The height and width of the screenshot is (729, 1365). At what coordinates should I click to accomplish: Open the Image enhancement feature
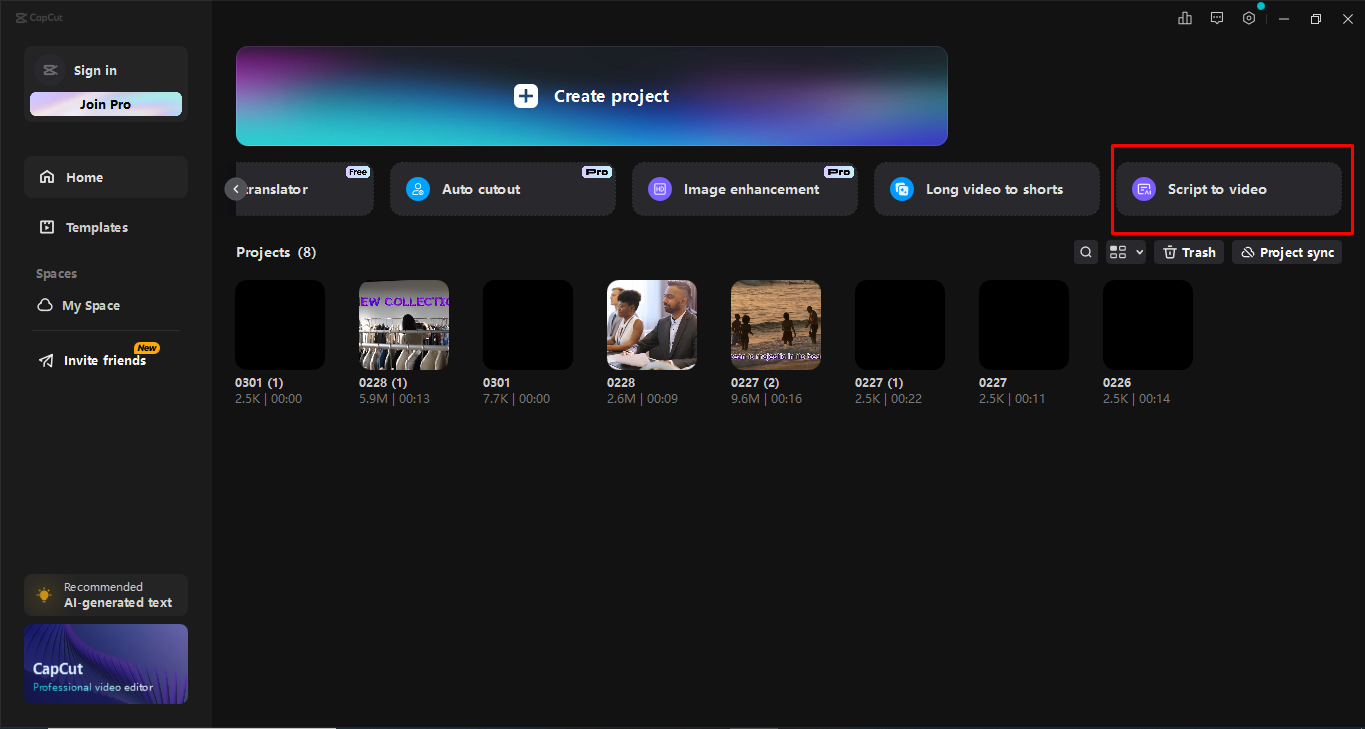pyautogui.click(x=744, y=189)
